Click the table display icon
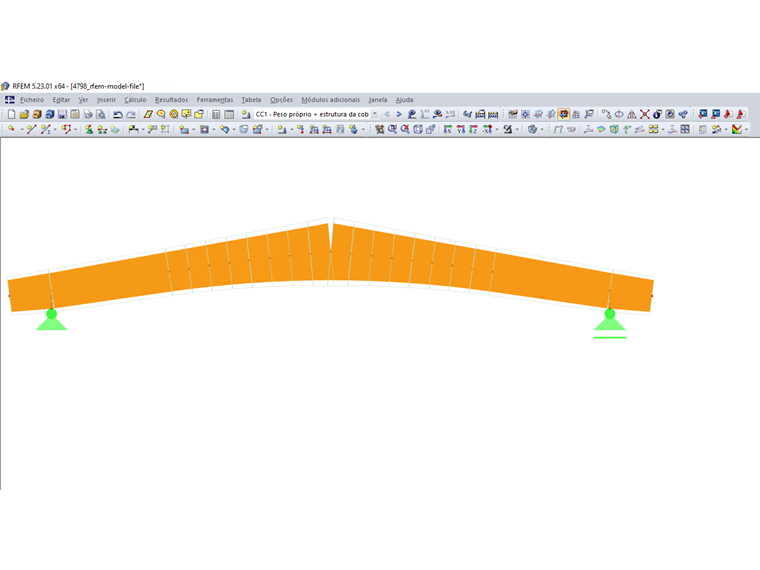The height and width of the screenshot is (570, 760). coord(229,114)
